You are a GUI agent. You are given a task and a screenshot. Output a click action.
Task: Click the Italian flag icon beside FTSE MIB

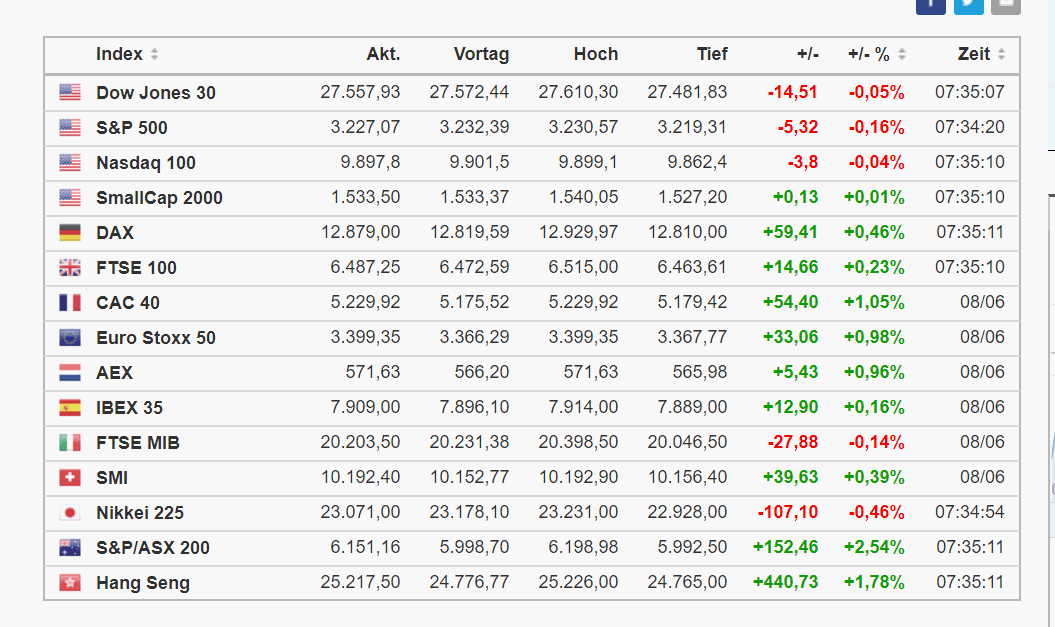[x=69, y=443]
